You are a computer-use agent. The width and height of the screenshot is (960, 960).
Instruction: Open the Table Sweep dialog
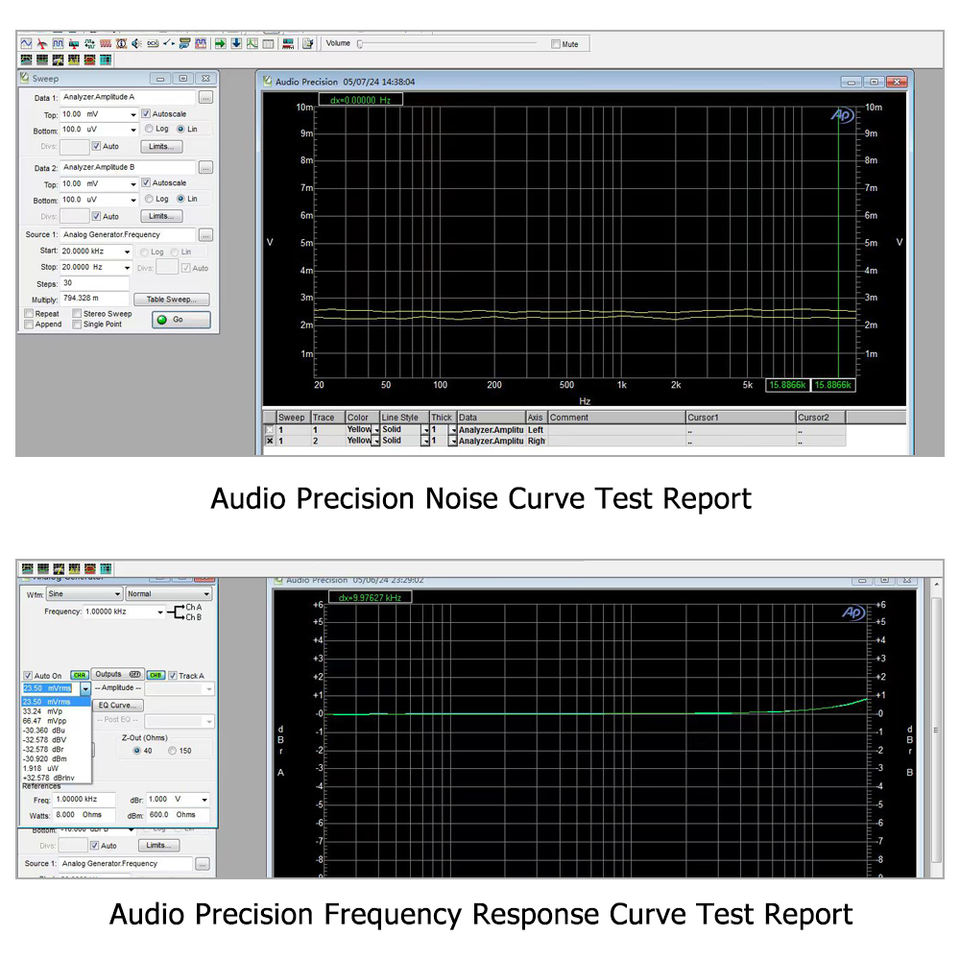(x=171, y=299)
